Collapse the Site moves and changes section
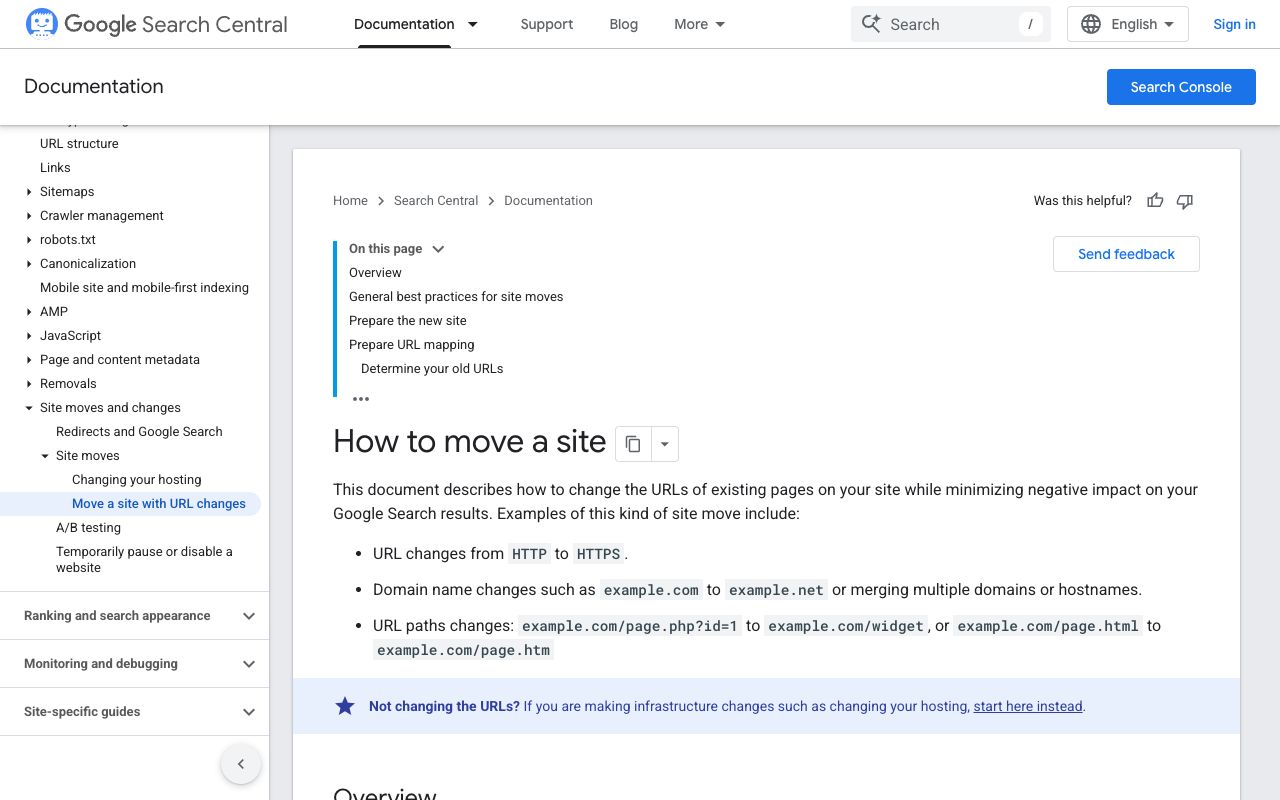The width and height of the screenshot is (1280, 800). [29, 408]
